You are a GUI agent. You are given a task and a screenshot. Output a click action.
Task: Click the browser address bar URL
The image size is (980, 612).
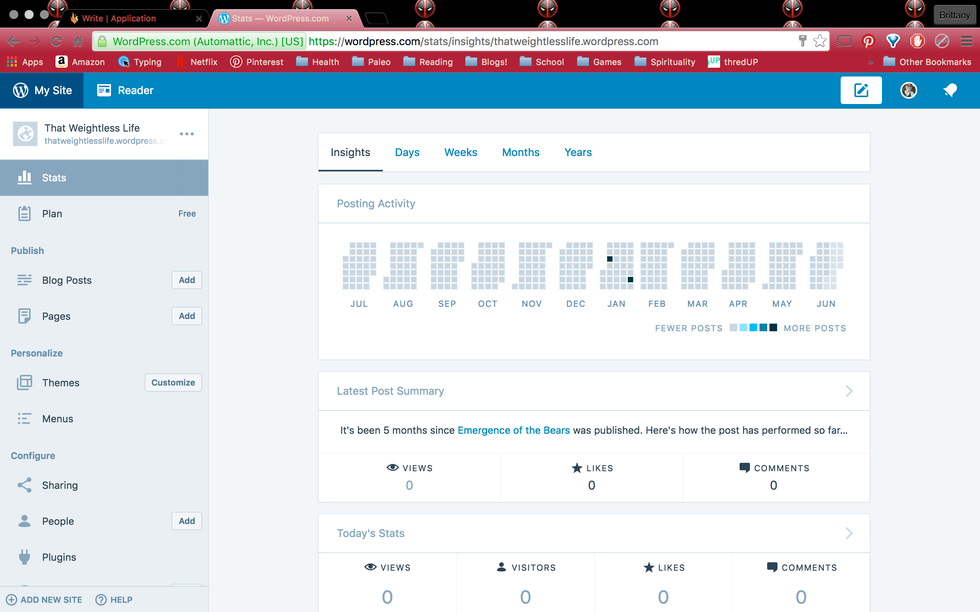click(483, 41)
